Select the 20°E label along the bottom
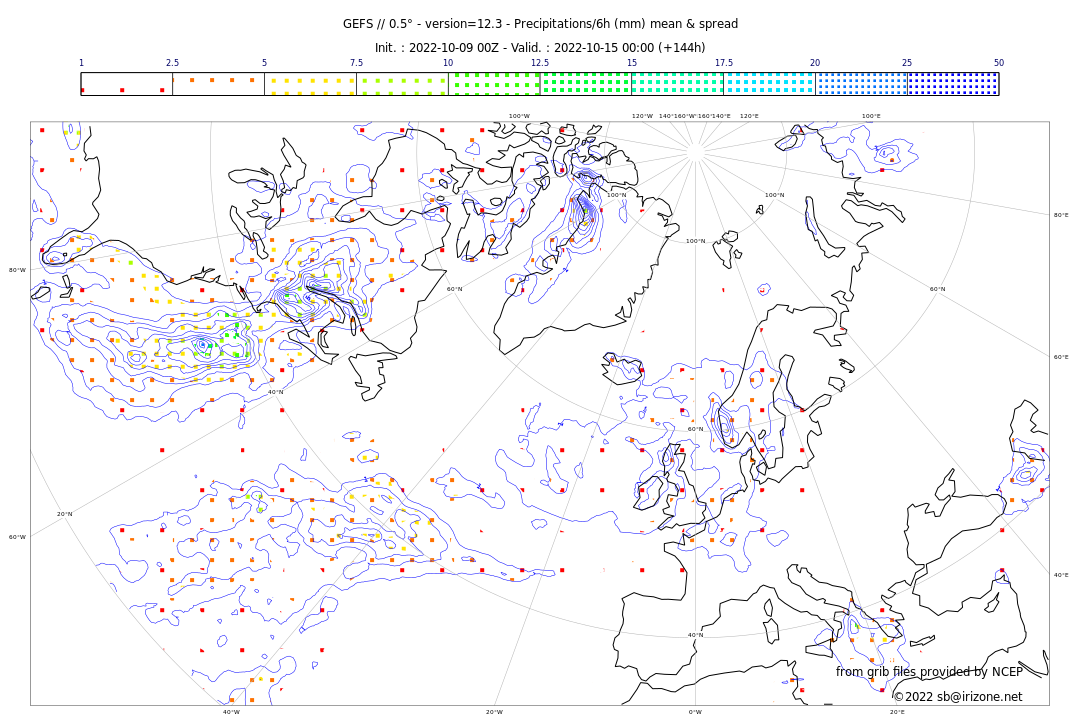Image resolution: width=1080 pixels, height=718 pixels. (897, 712)
